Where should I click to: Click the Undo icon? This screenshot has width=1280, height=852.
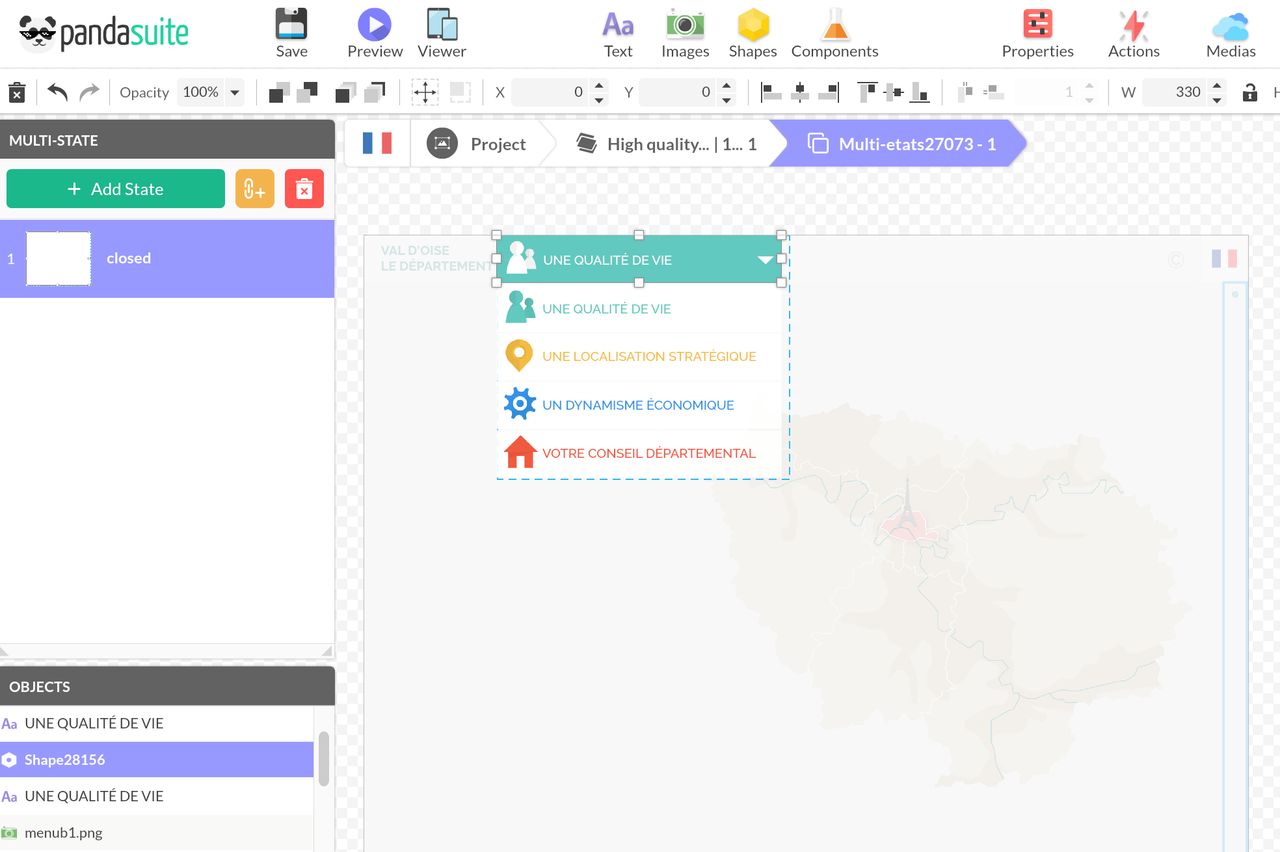click(x=57, y=91)
